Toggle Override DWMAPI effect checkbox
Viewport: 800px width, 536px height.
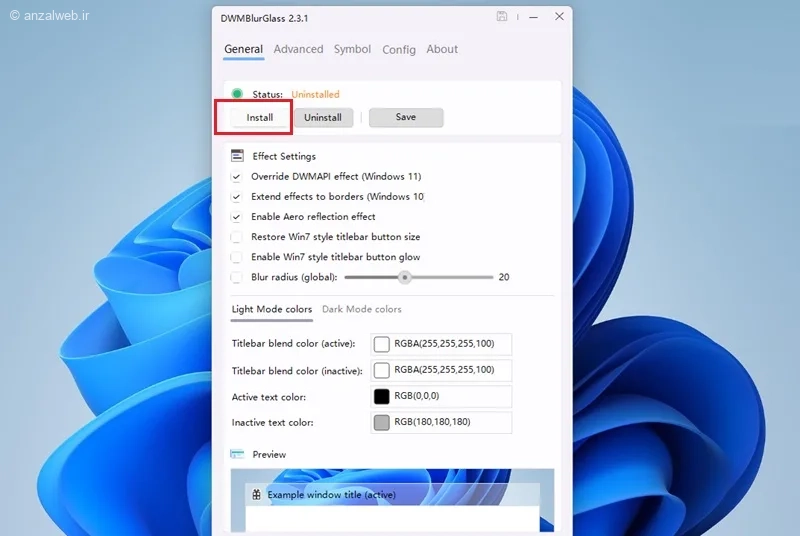236,177
